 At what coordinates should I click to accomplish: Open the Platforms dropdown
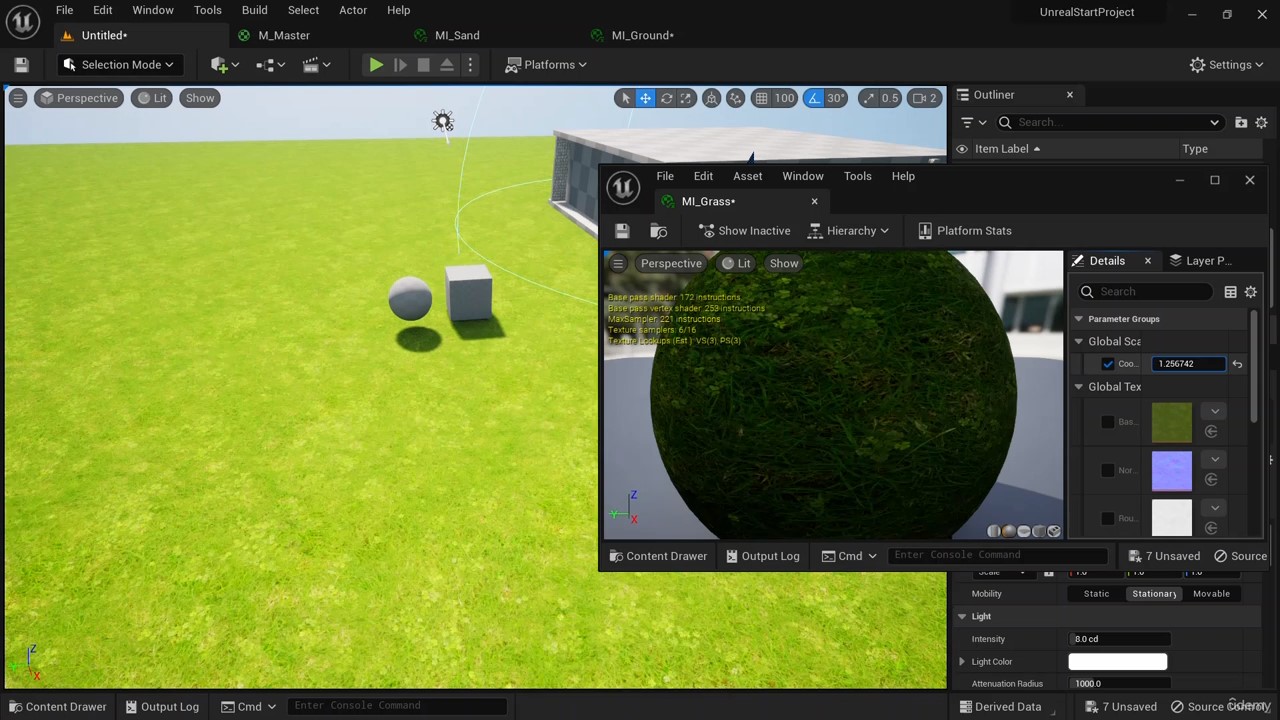[x=548, y=65]
